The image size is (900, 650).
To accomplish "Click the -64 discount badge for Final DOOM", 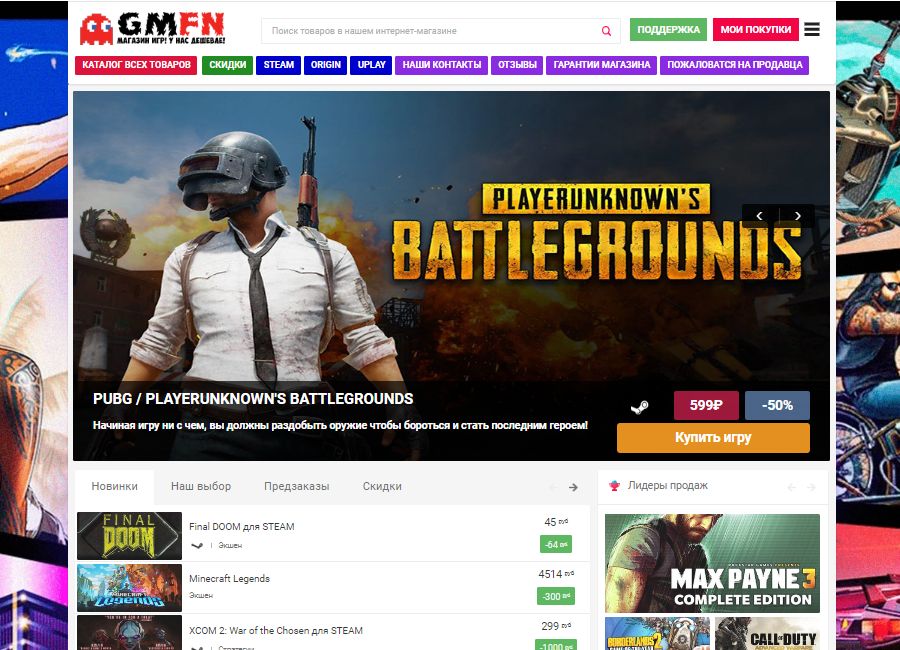I will point(556,544).
